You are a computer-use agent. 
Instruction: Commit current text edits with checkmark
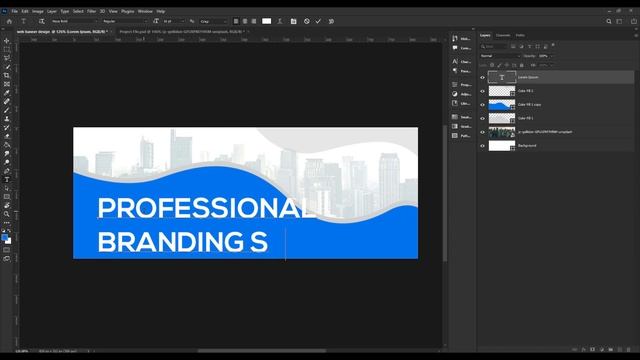318,21
